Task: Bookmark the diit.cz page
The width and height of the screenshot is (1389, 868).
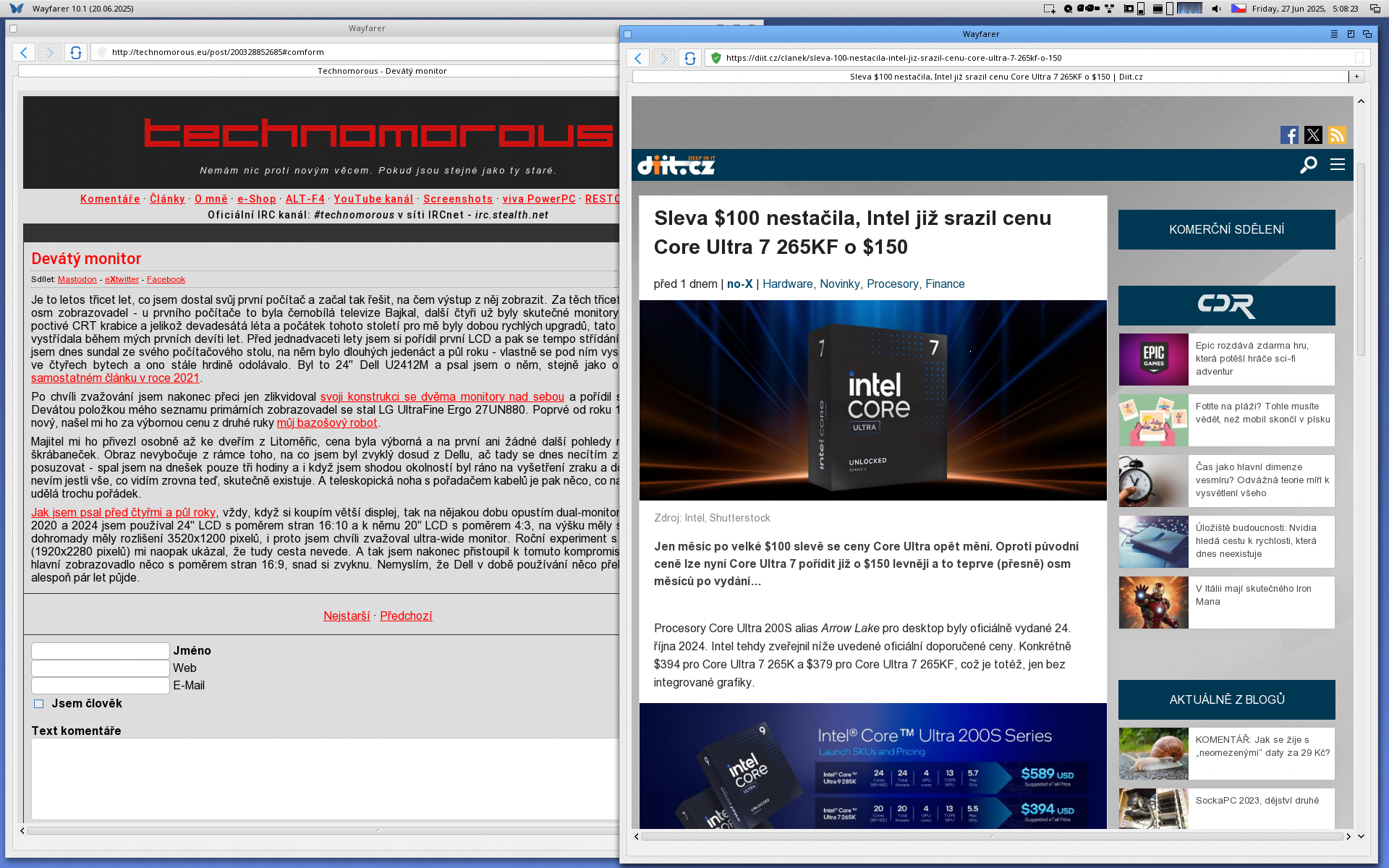Action: point(1359,58)
